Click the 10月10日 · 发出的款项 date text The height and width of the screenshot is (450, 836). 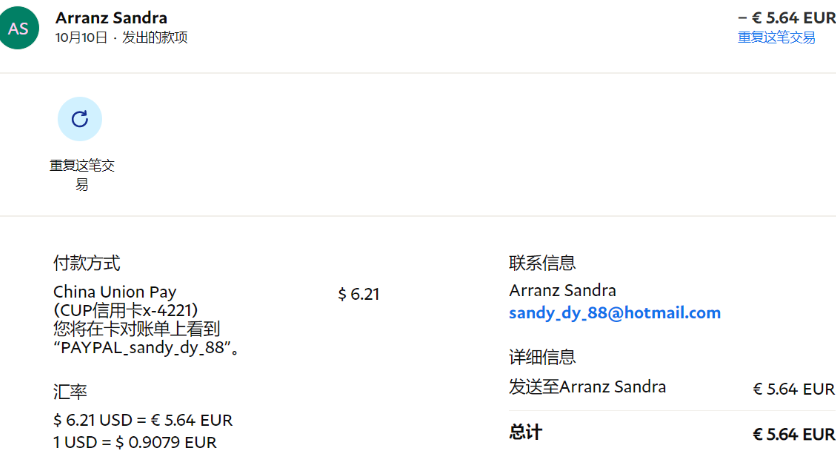(x=121, y=38)
